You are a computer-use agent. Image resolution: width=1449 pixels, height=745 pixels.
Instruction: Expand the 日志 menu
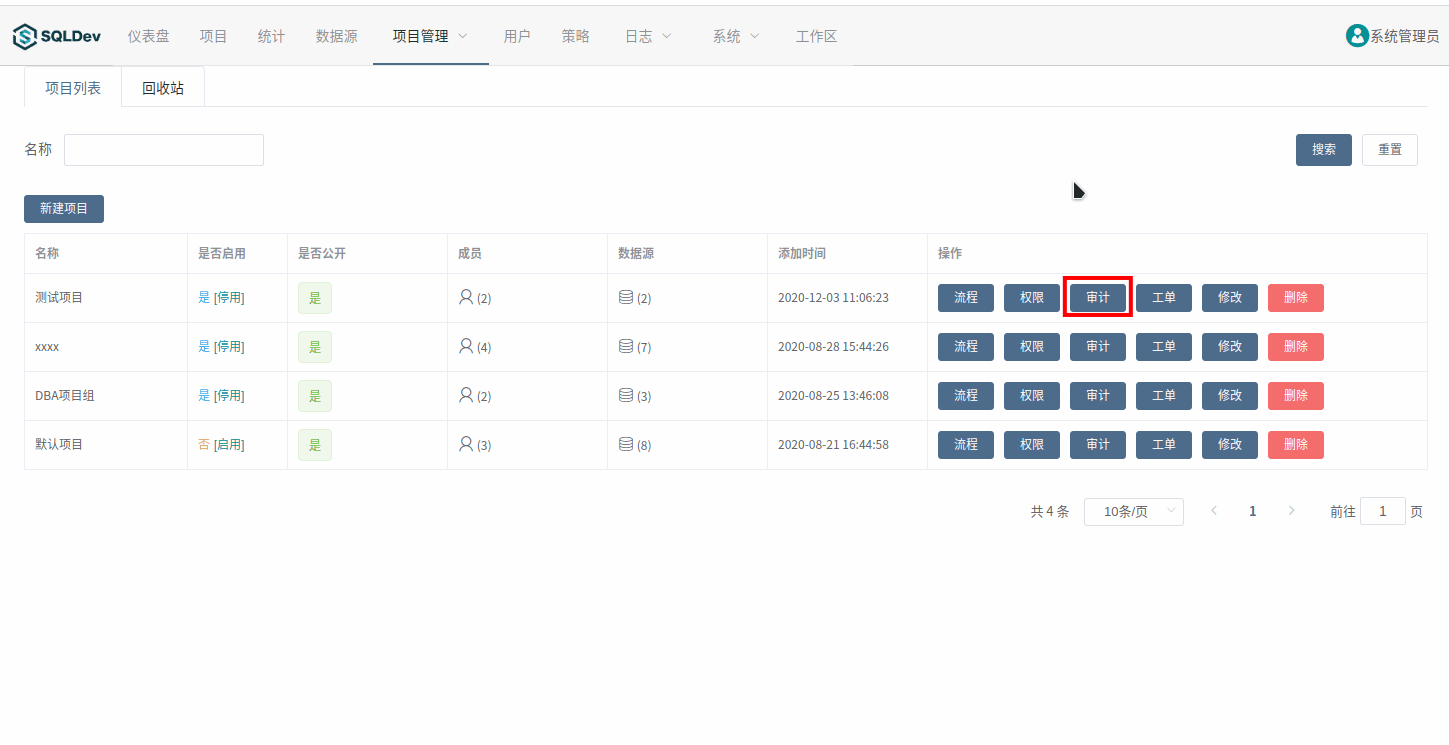coord(648,36)
